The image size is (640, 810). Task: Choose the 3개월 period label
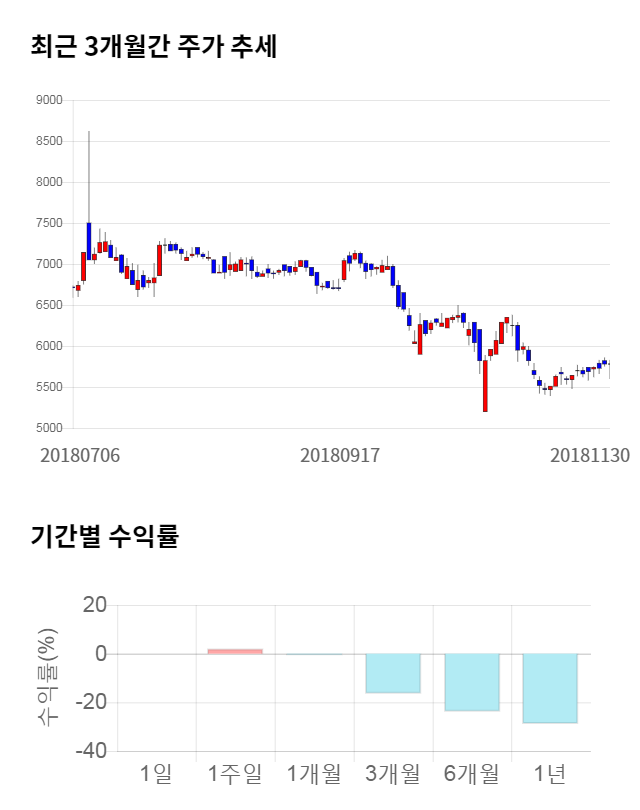point(393,773)
